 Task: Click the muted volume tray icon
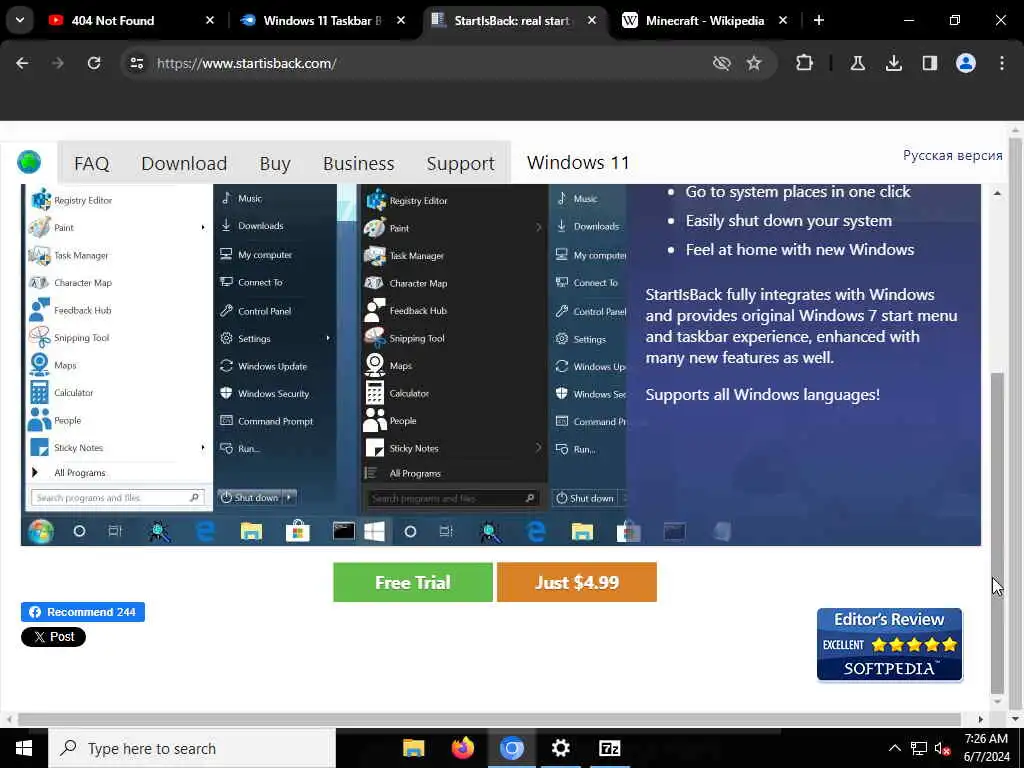(x=942, y=748)
